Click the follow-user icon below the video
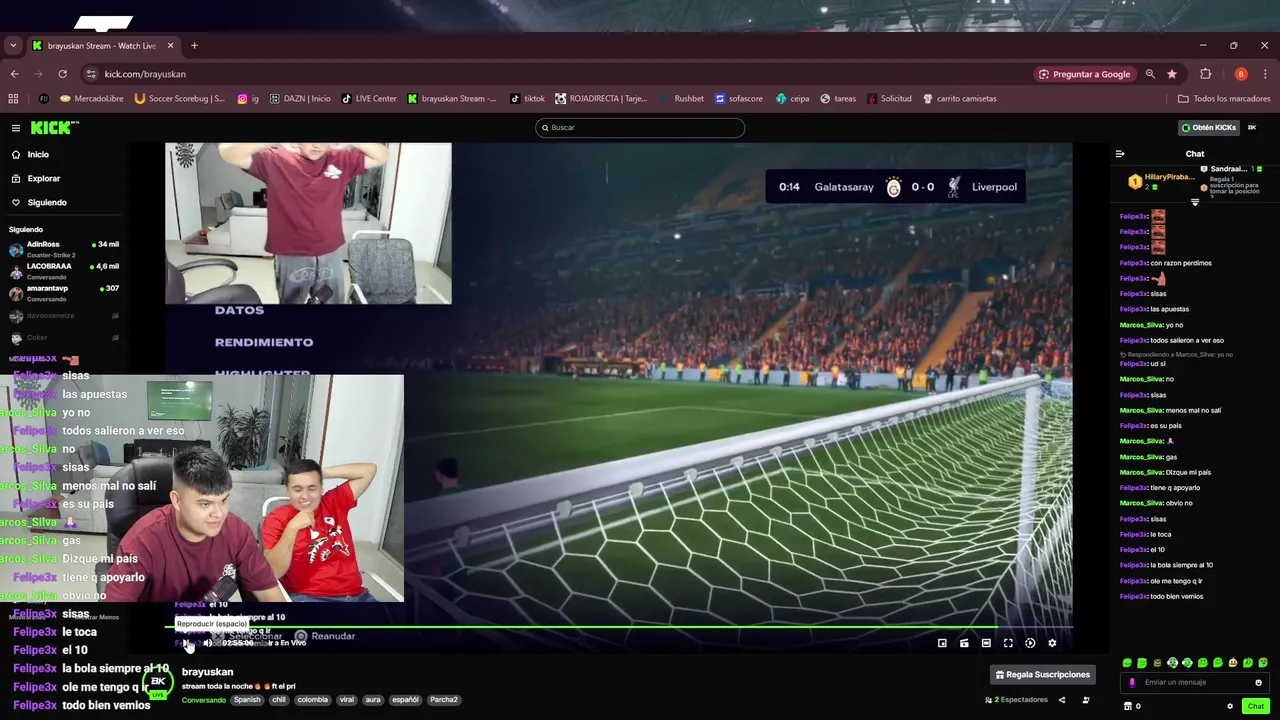Viewport: 1280px width, 720px height. tap(1086, 700)
